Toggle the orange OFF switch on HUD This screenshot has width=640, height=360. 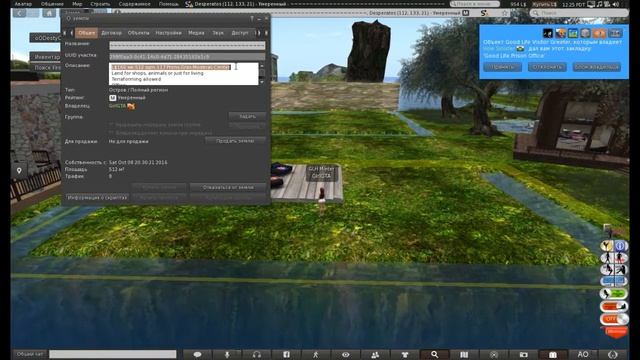pos(614,319)
